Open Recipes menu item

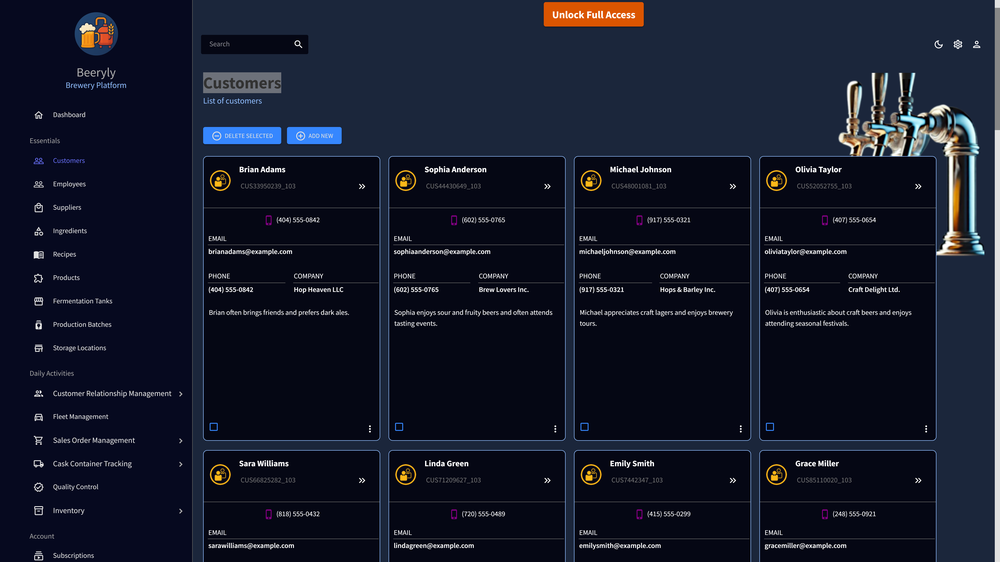click(x=64, y=255)
